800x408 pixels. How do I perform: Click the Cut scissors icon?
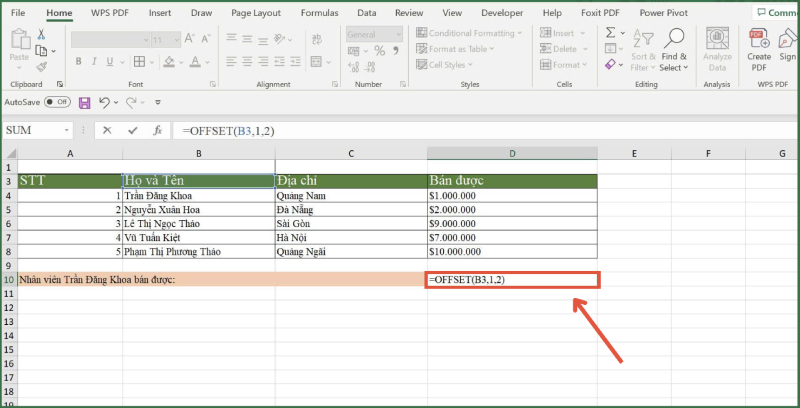coord(42,34)
